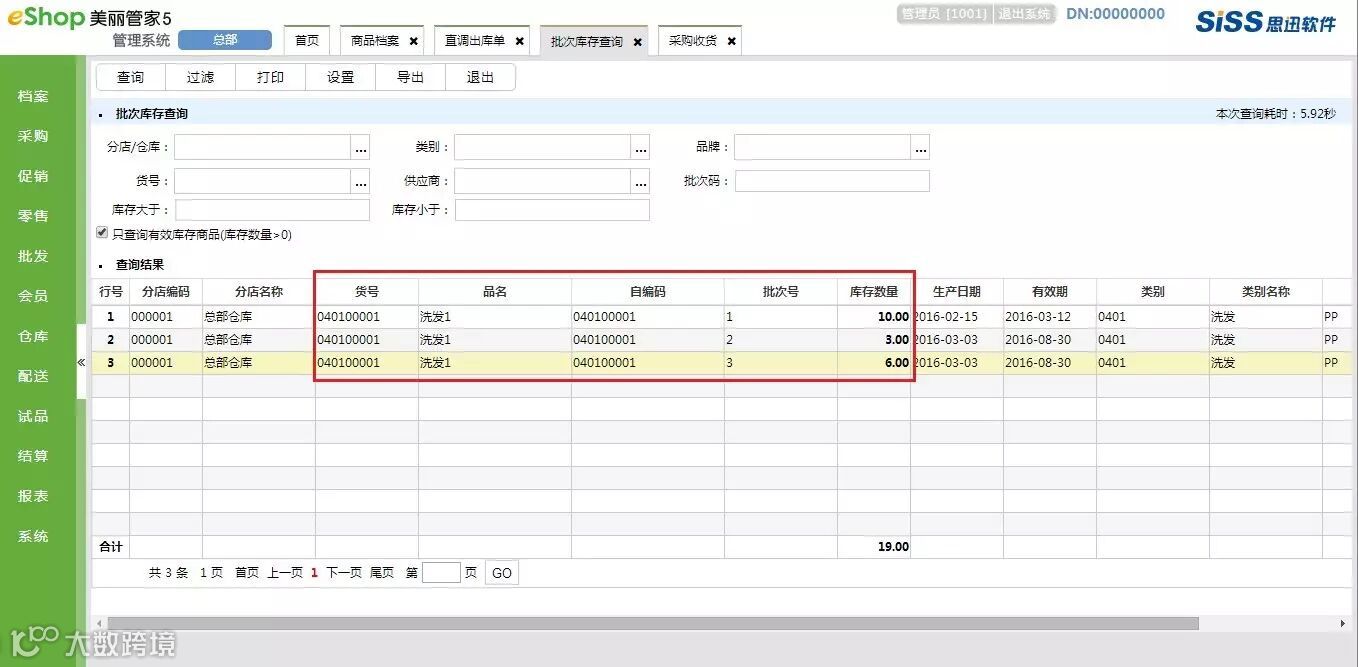This screenshot has height=667, width=1358.
Task: Click the horizontal scrollbar of results
Action: pyautogui.click(x=653, y=623)
